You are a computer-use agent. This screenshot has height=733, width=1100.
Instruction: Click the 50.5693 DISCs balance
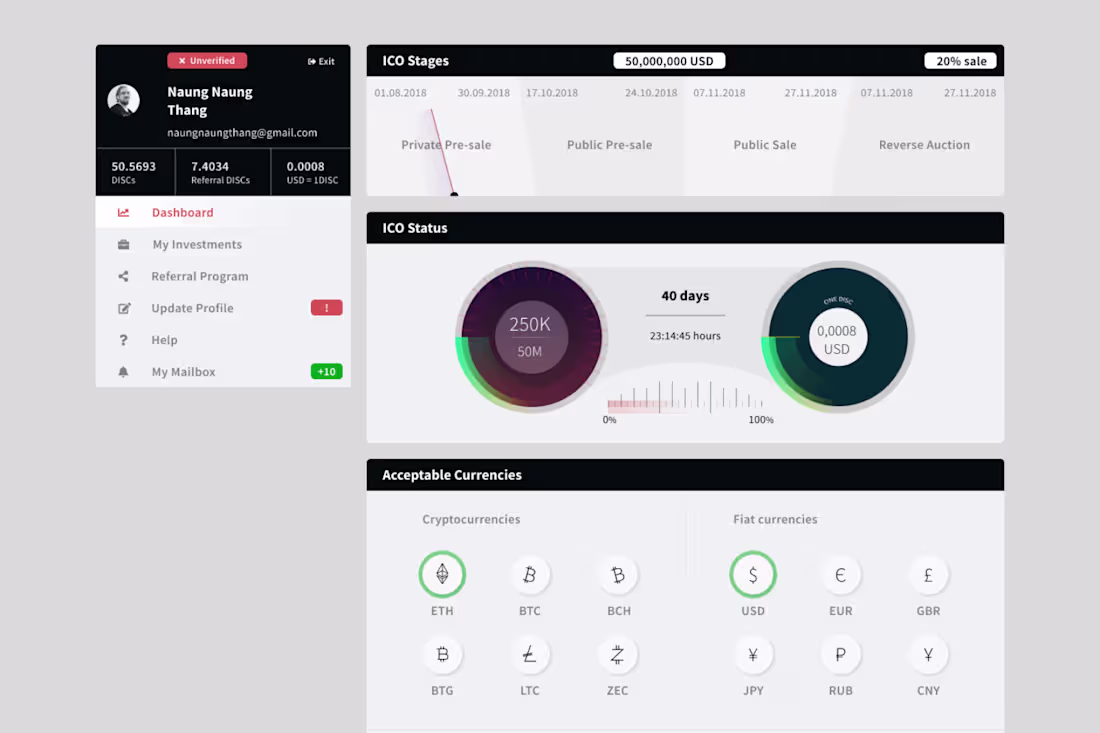coord(133,173)
